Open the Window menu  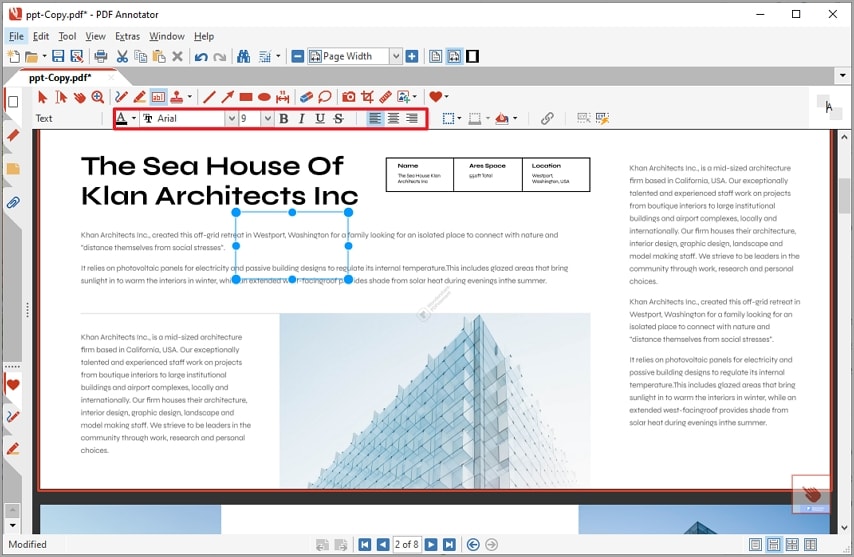167,36
